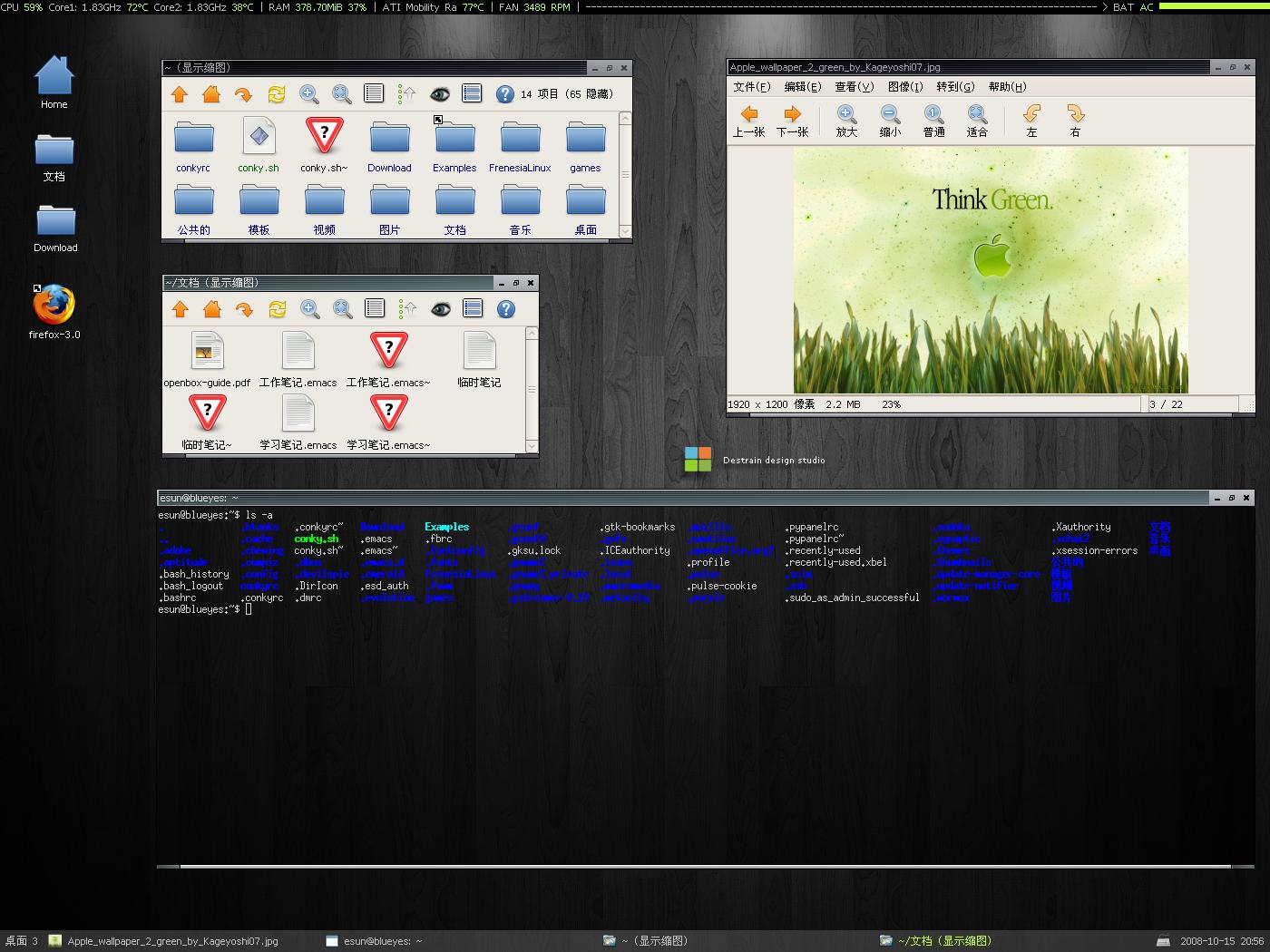The image size is (1270, 952).
Task: Fit image to window (适合) in viewer
Action: (x=977, y=121)
